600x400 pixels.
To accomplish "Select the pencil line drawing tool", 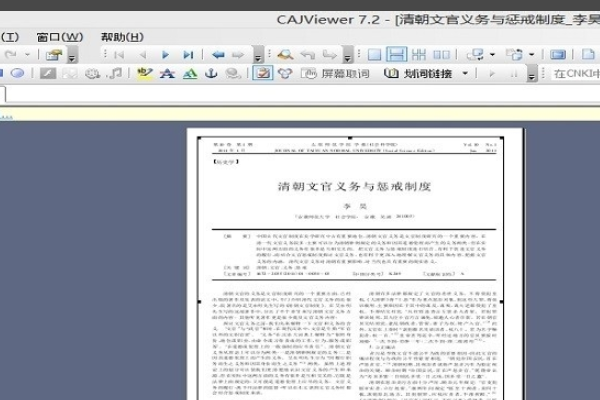I will 48,73.
